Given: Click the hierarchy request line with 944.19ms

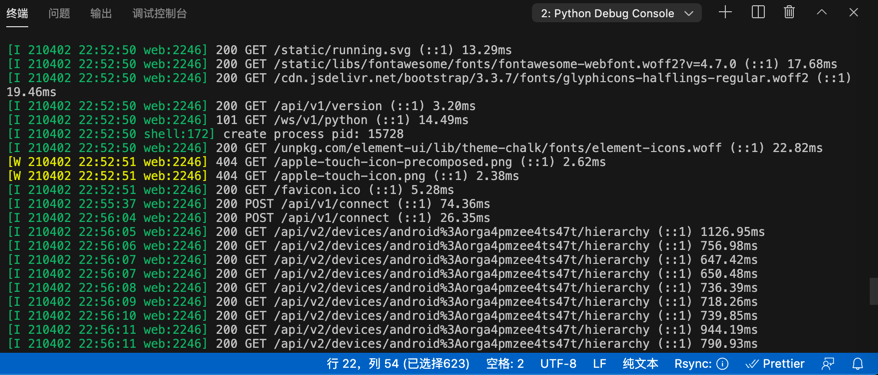Looking at the screenshot, I should 382,330.
